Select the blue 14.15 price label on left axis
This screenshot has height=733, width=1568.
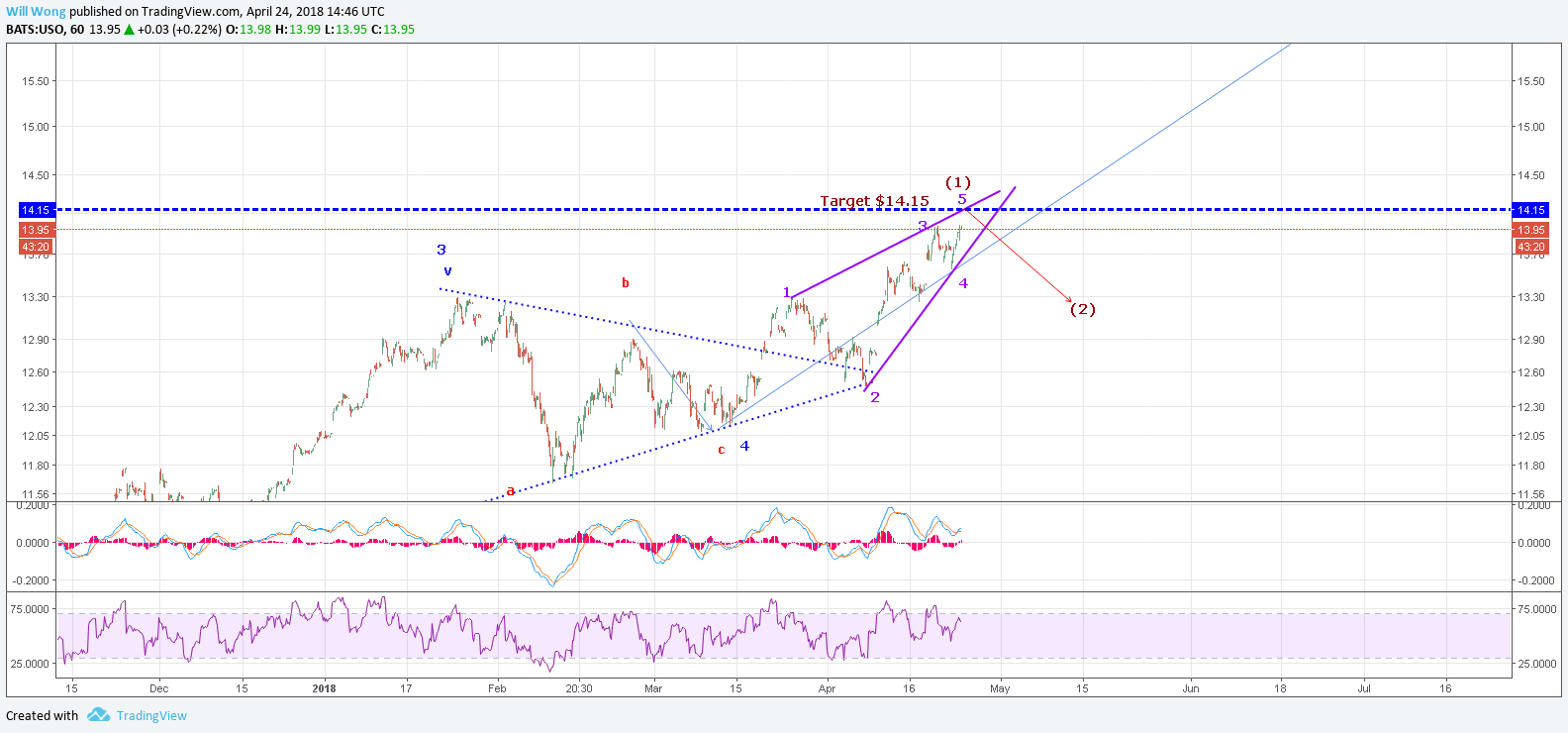(x=36, y=210)
